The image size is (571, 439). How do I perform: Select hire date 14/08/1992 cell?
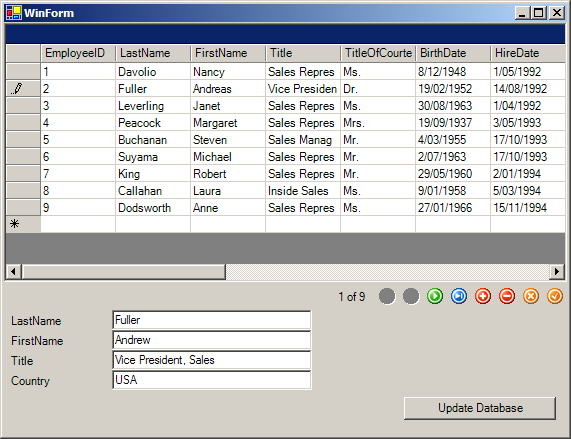pos(528,88)
